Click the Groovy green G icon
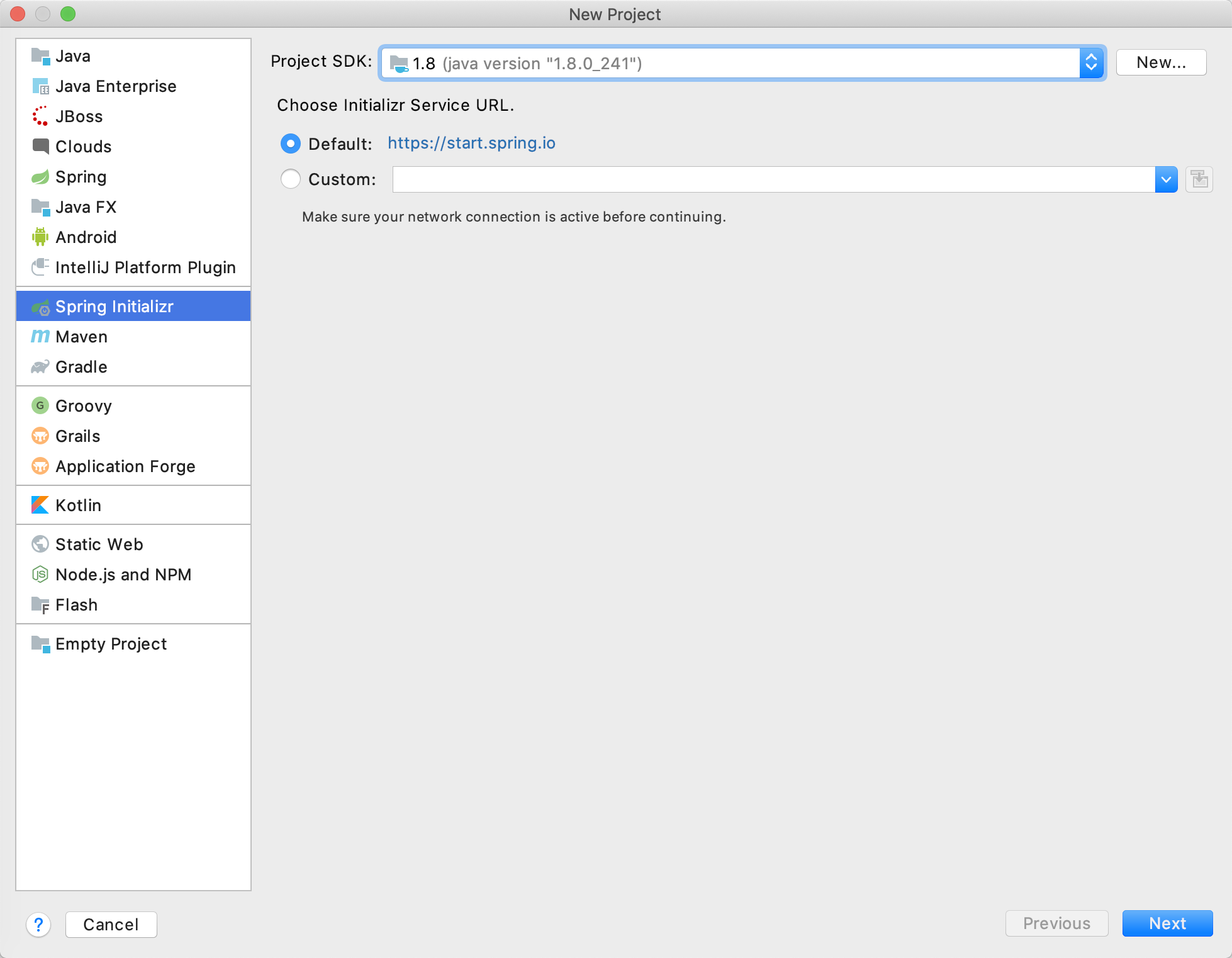The image size is (1232, 958). point(40,406)
